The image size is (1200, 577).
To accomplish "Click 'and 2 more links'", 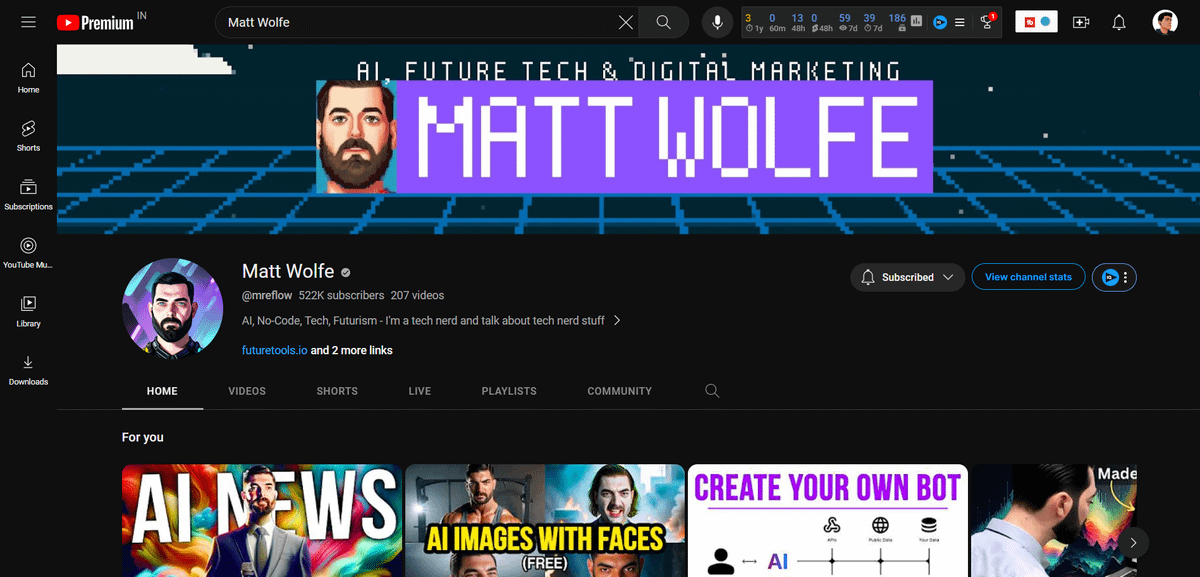I will tap(352, 350).
